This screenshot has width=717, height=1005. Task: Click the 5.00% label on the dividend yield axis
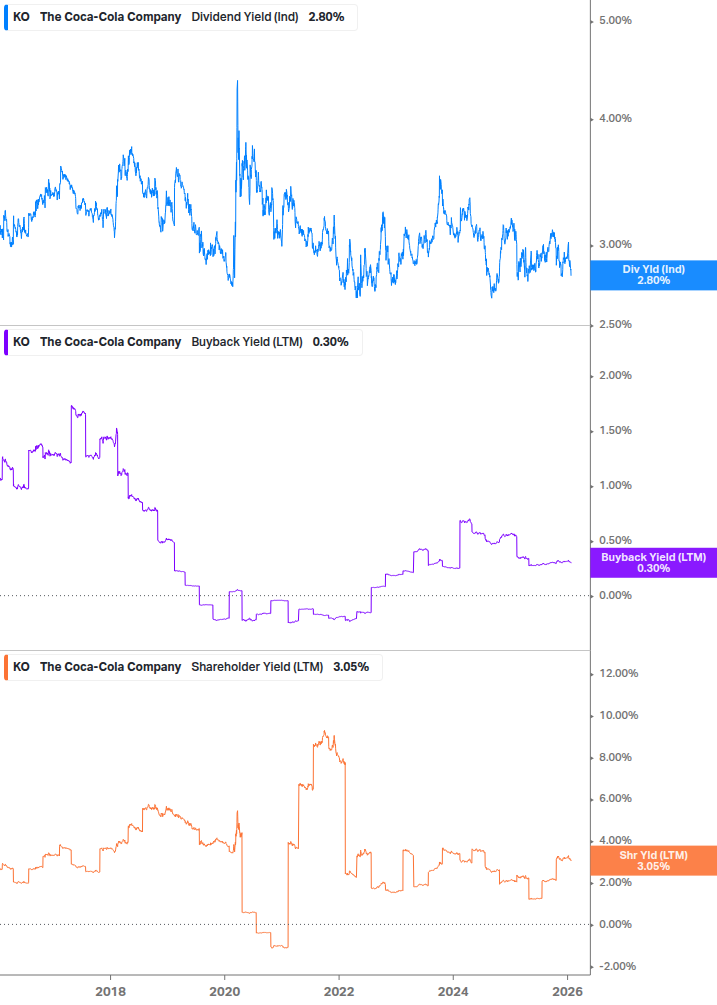[615, 20]
